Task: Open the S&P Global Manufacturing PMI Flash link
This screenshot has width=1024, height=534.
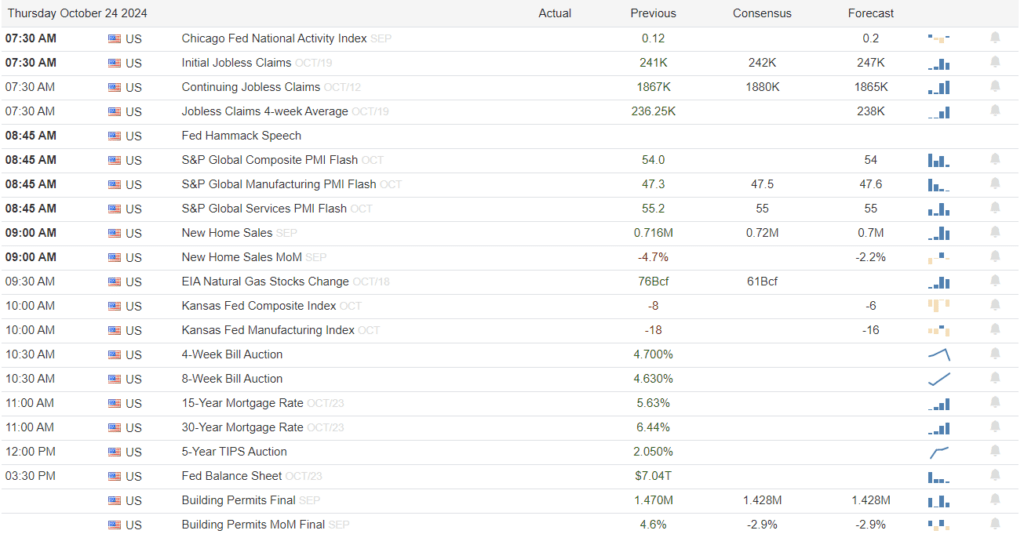Action: 279,185
